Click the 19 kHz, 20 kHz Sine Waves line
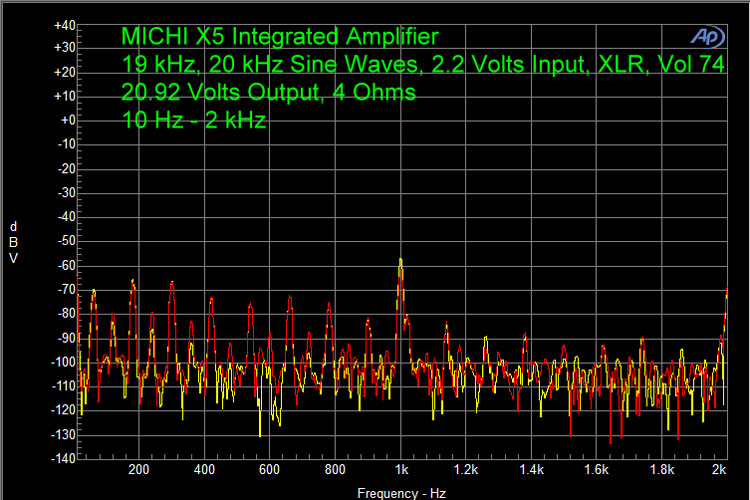 (x=421, y=65)
